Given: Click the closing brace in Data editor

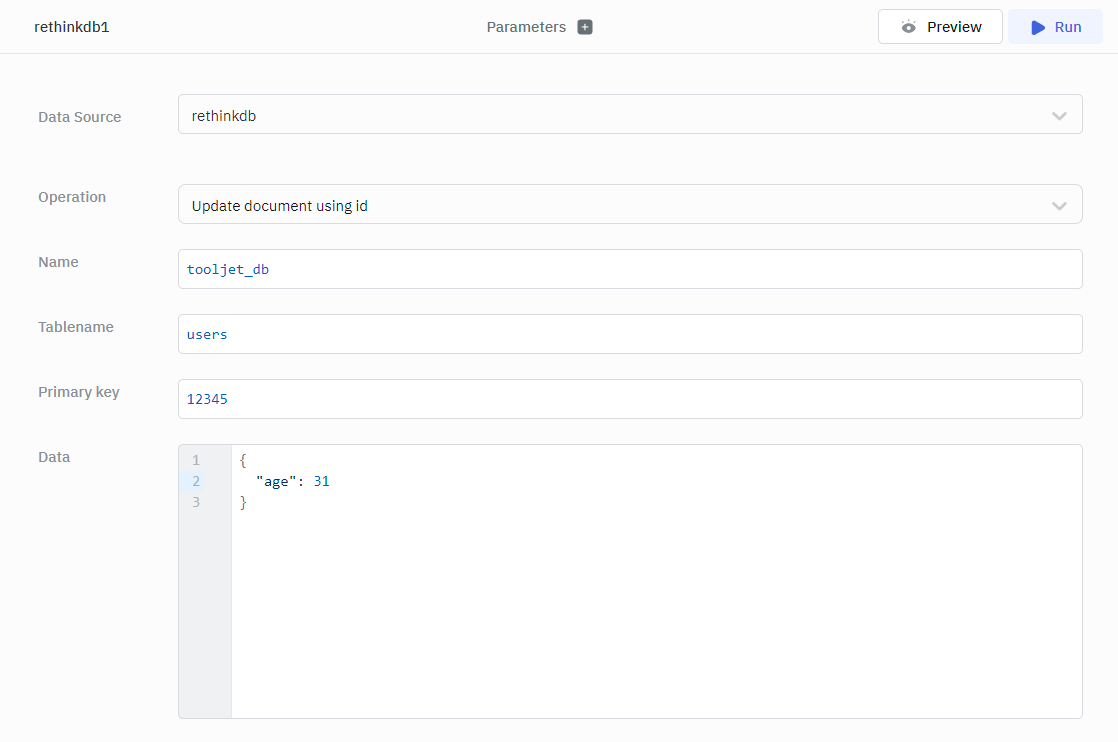Looking at the screenshot, I should pyautogui.click(x=243, y=502).
